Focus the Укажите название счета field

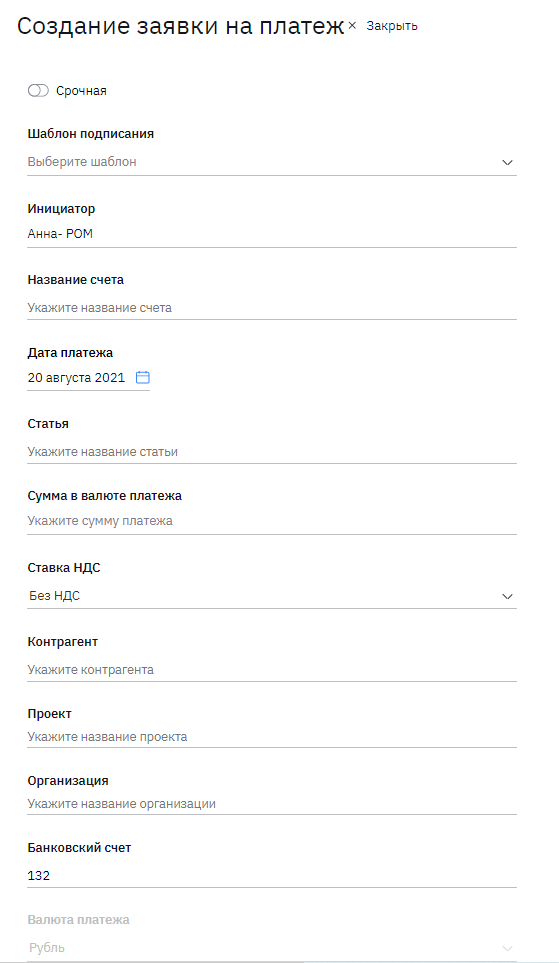[272, 308]
